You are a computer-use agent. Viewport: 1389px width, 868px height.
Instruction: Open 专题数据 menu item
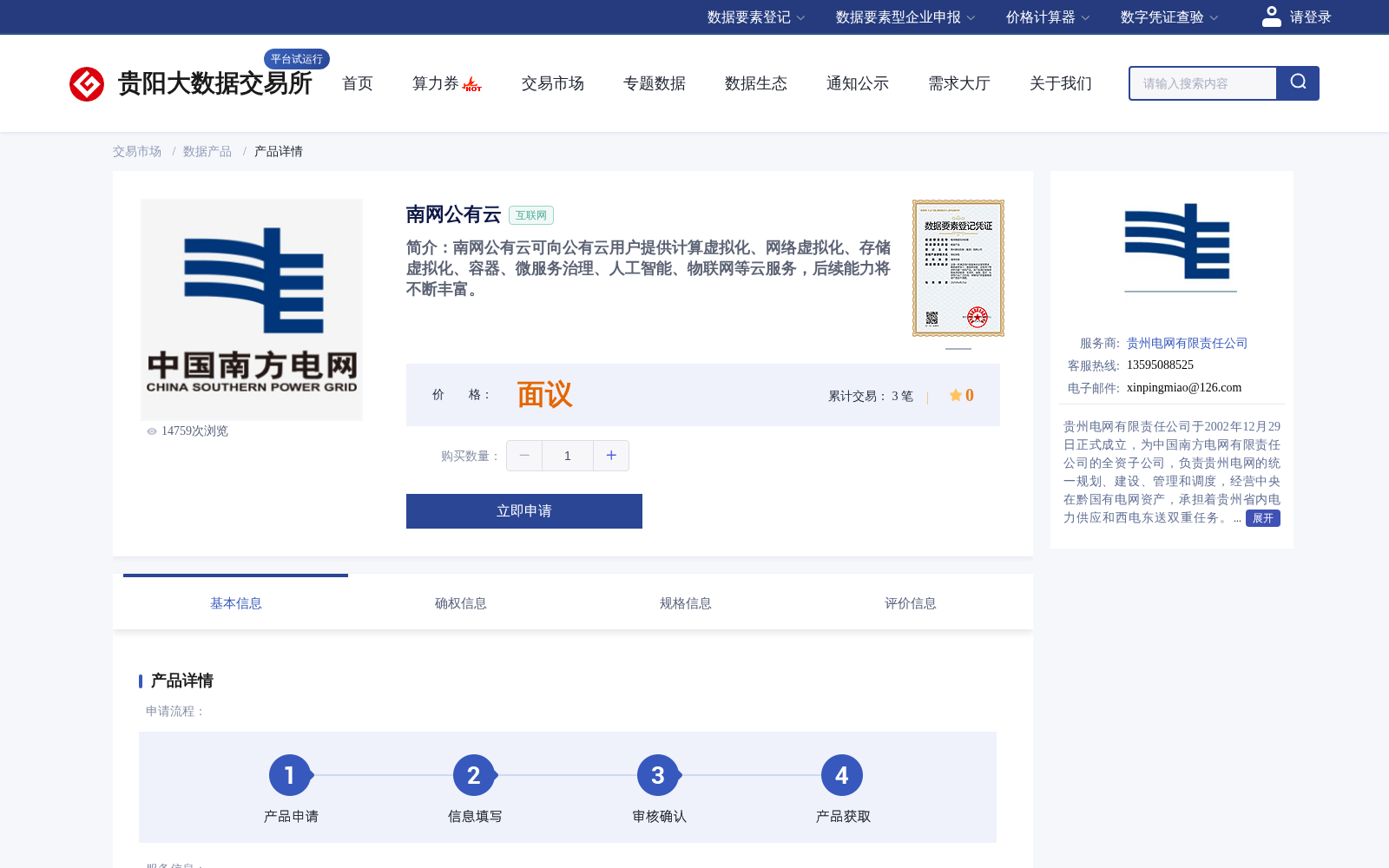click(655, 83)
